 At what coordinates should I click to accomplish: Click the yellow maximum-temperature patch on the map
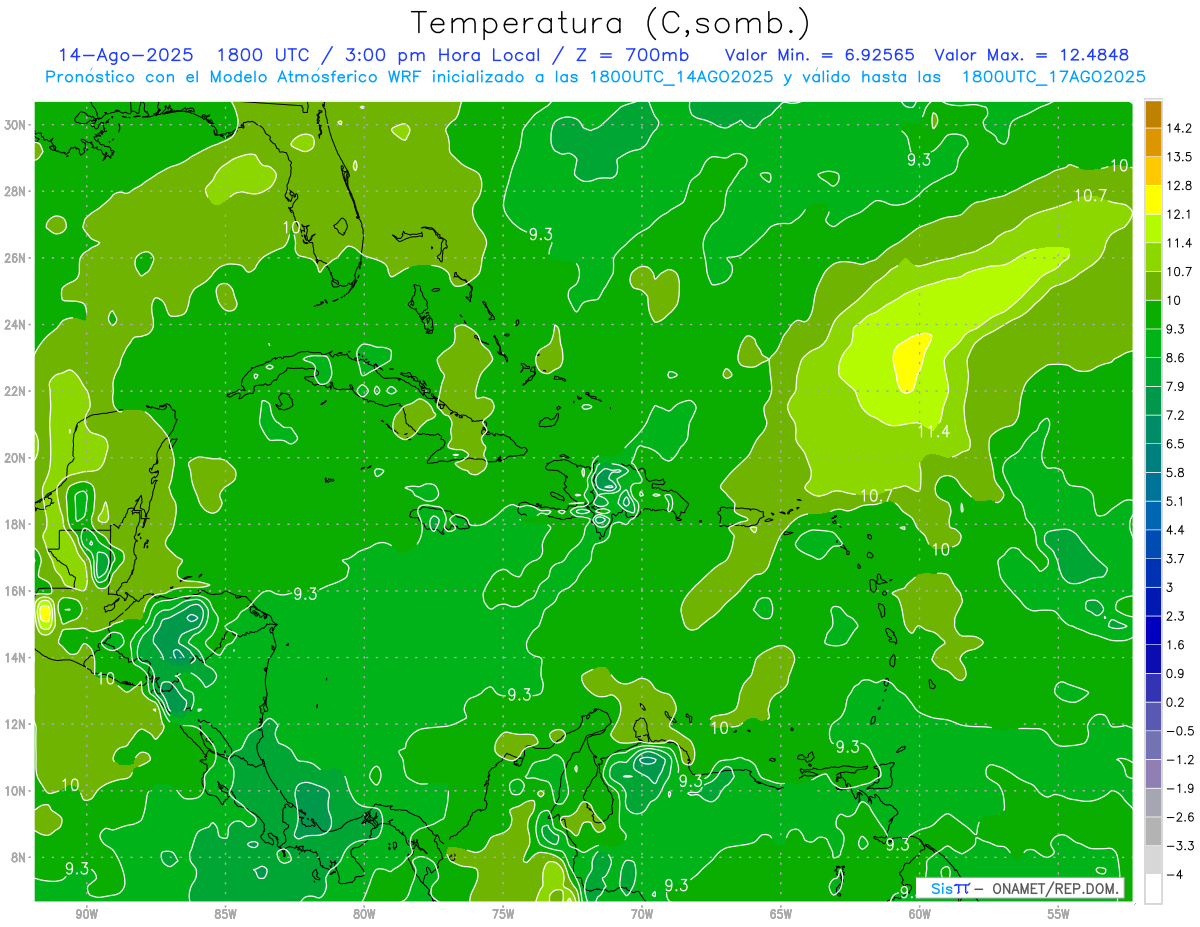(910, 362)
